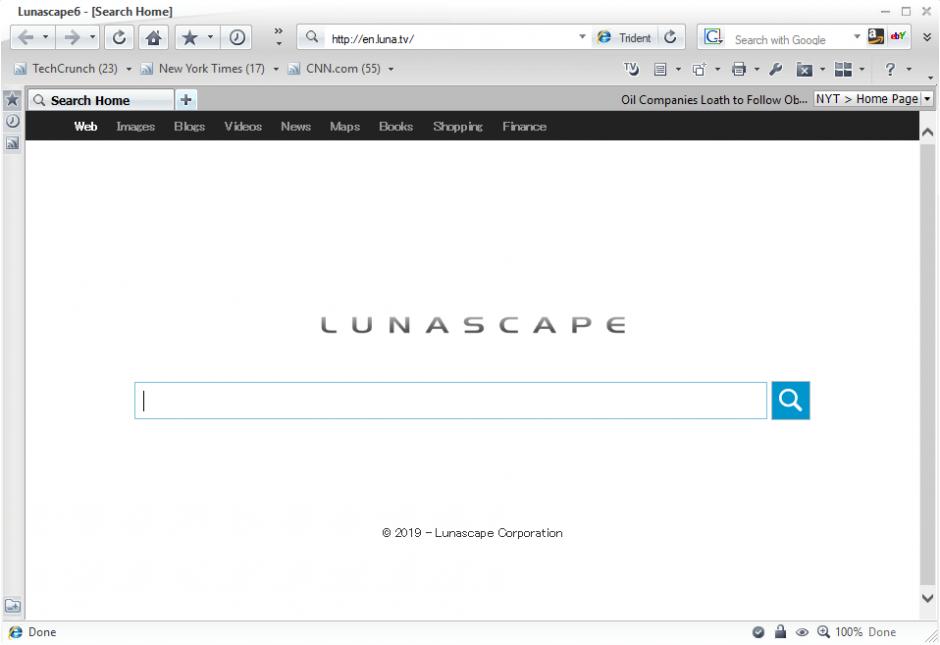Select the Books search tab
Screen dimensions: 940x645
[x=396, y=126]
